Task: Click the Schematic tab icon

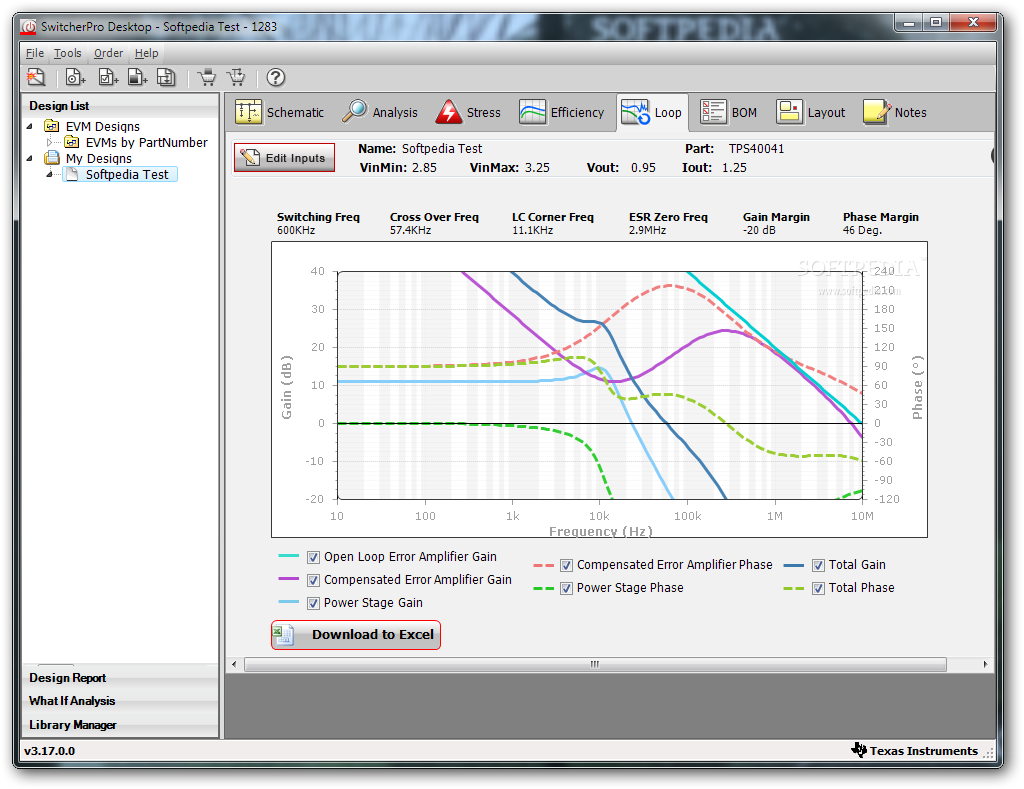Action: pyautogui.click(x=248, y=112)
